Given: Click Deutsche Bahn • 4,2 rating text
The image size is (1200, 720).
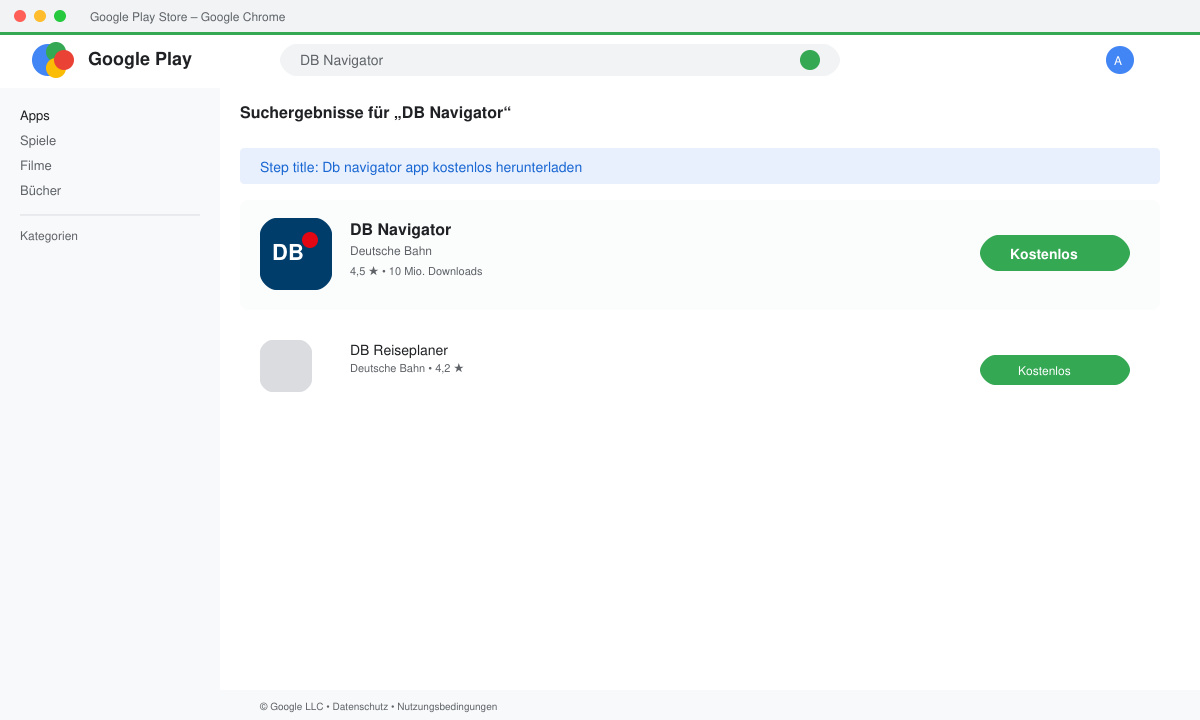Looking at the screenshot, I should point(407,368).
